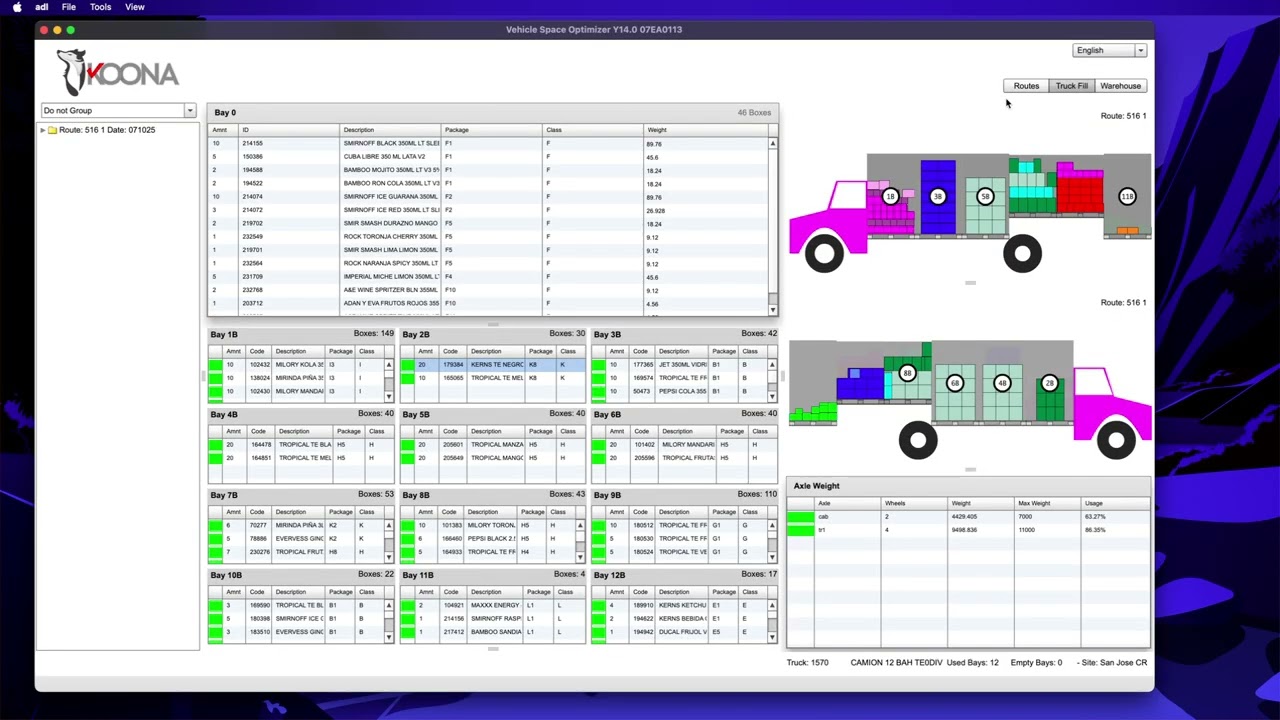Click green status square for code 102432
Screen dimensions: 1280x720
[x=215, y=365]
